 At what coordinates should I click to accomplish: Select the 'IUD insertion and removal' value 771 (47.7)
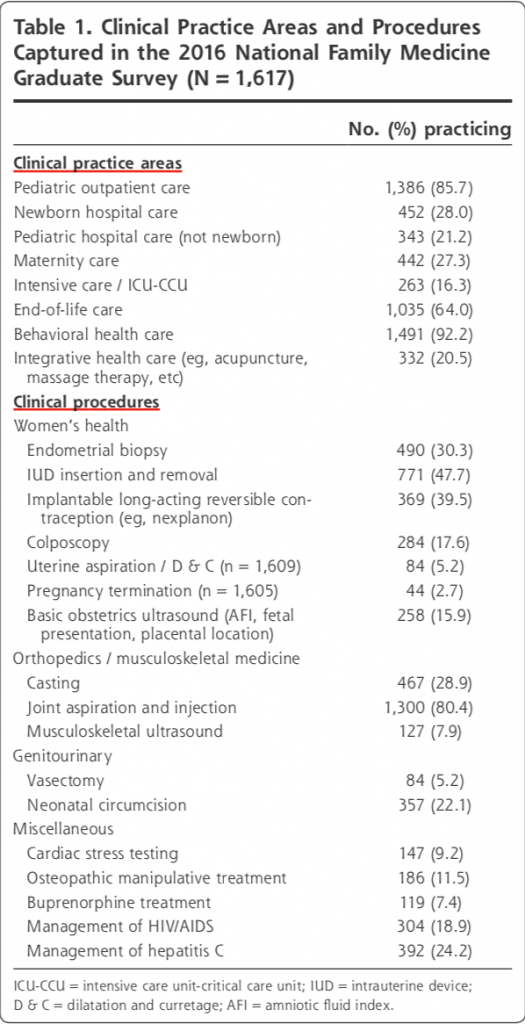(x=434, y=475)
